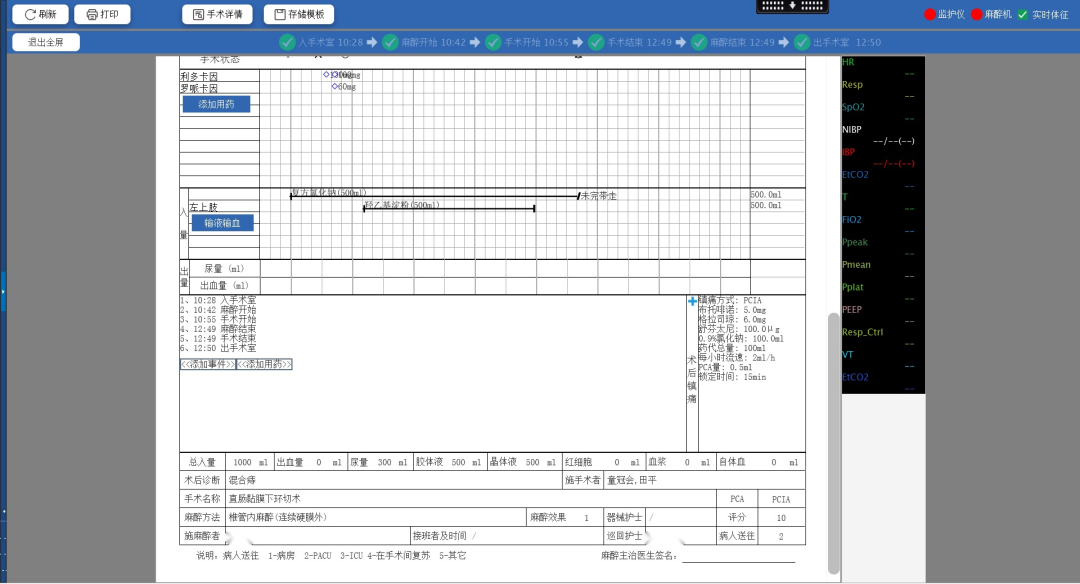
Task: Expand the top-center collapsed dropdown handle
Action: [792, 6]
